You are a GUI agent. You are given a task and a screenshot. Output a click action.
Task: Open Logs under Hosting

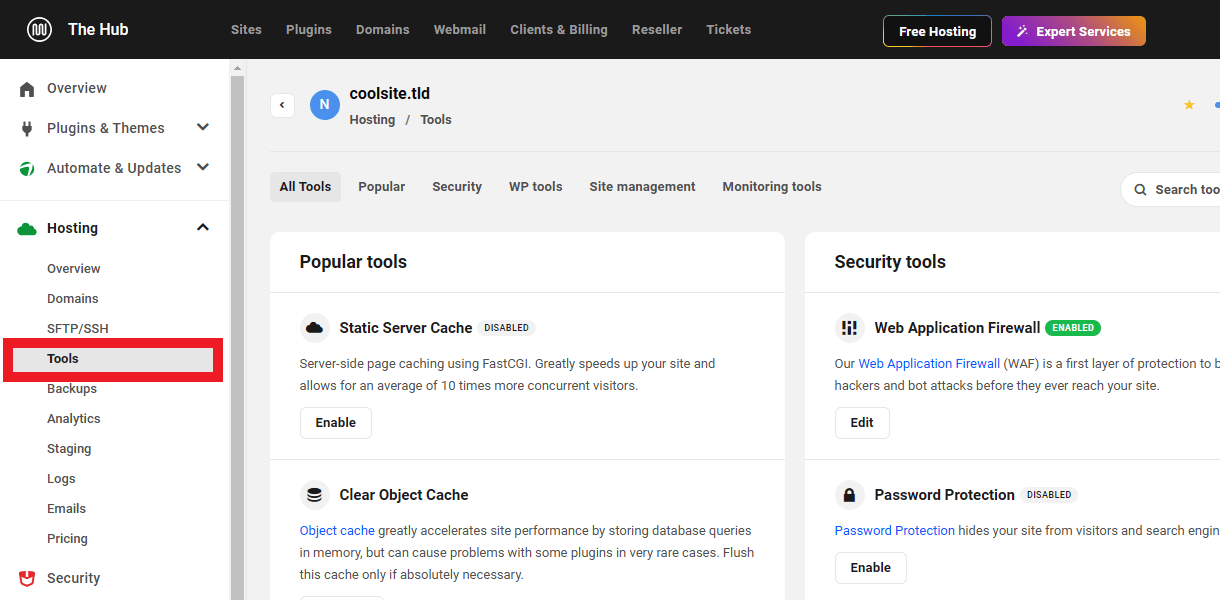(61, 479)
